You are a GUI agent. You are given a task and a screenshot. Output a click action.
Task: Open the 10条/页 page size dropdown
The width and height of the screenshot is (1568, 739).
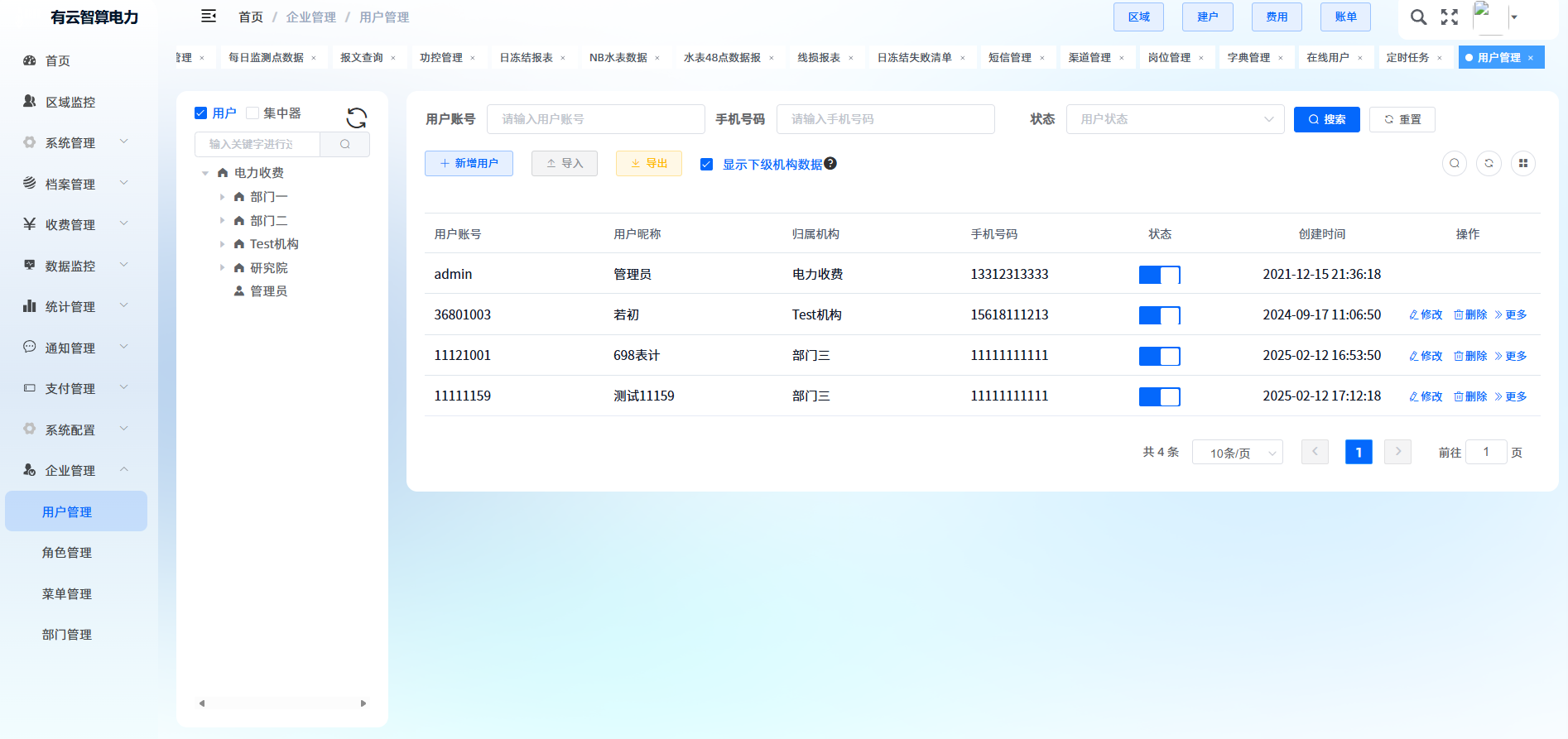tap(1237, 453)
